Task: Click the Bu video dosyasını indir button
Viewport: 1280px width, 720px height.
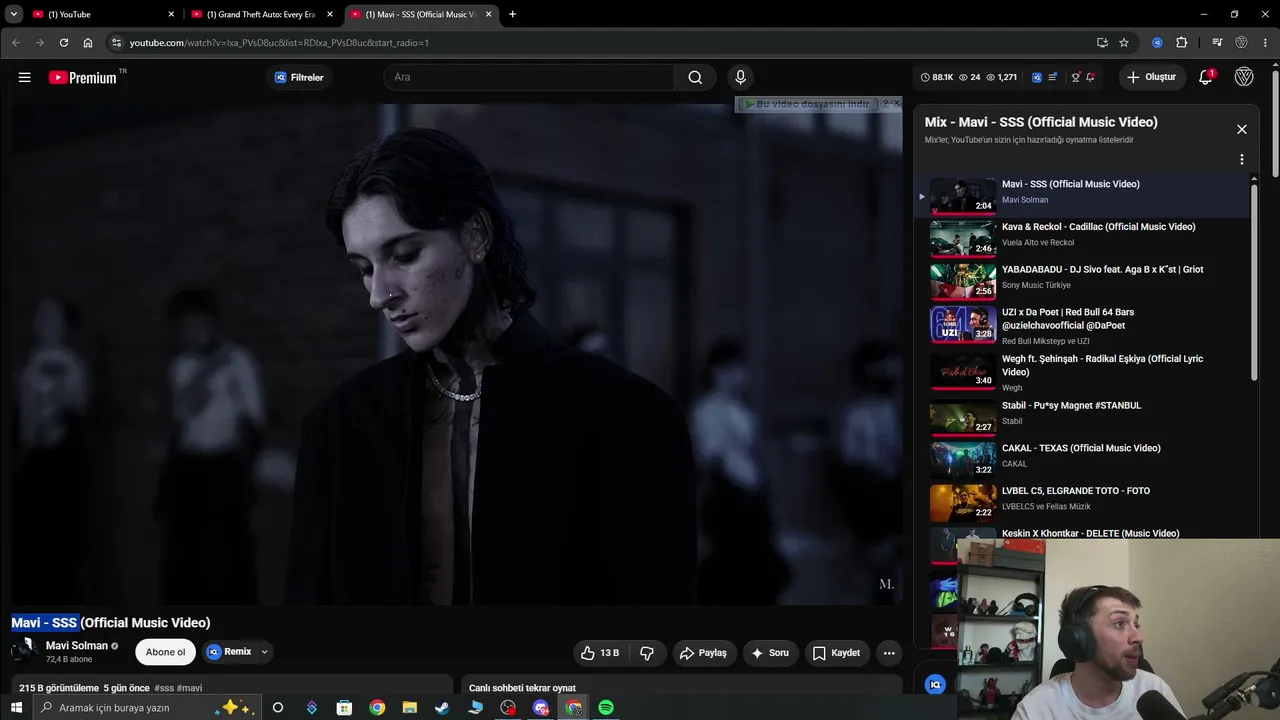Action: coord(806,104)
